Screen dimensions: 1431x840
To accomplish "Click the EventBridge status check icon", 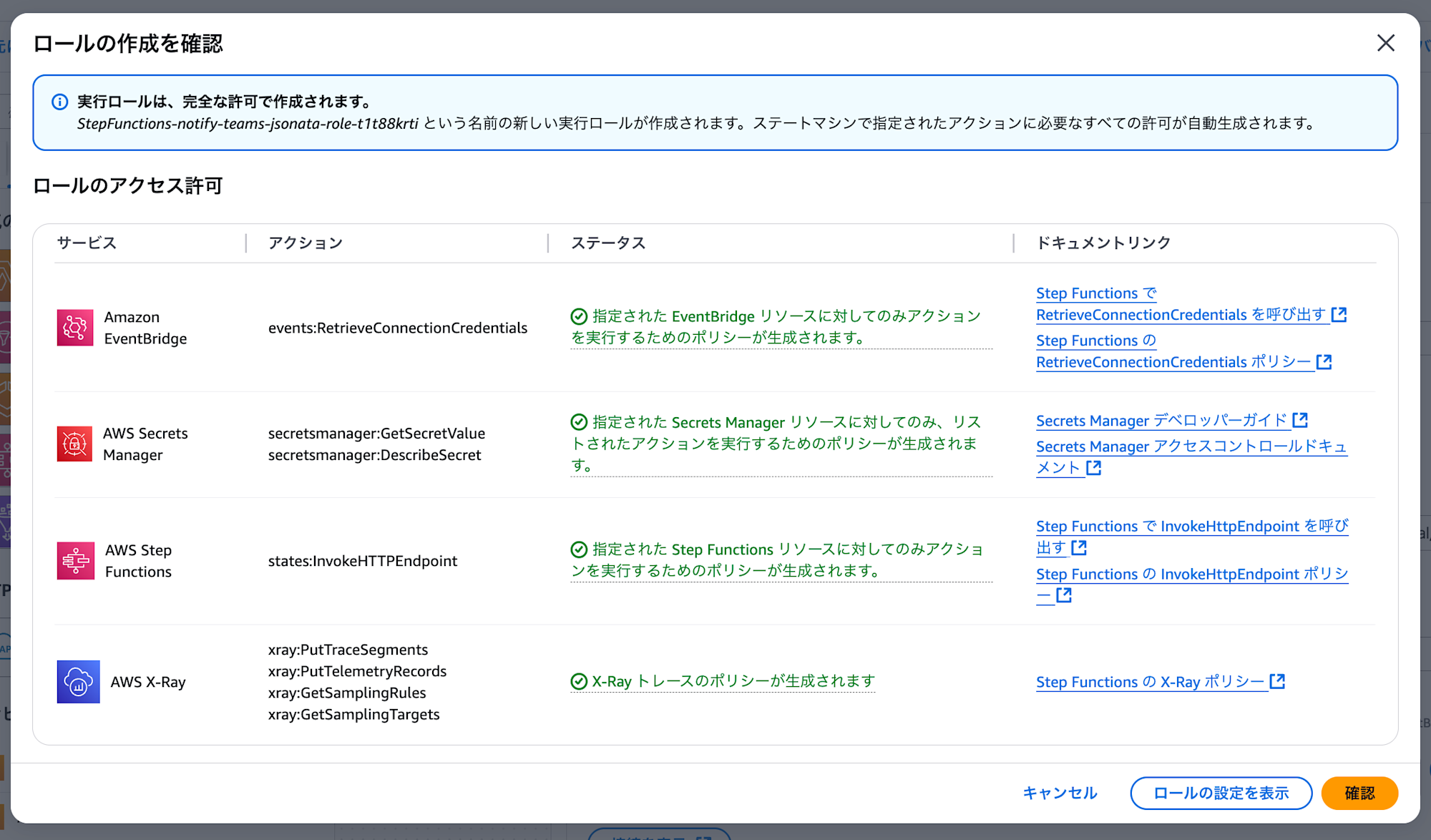I will pyautogui.click(x=579, y=316).
